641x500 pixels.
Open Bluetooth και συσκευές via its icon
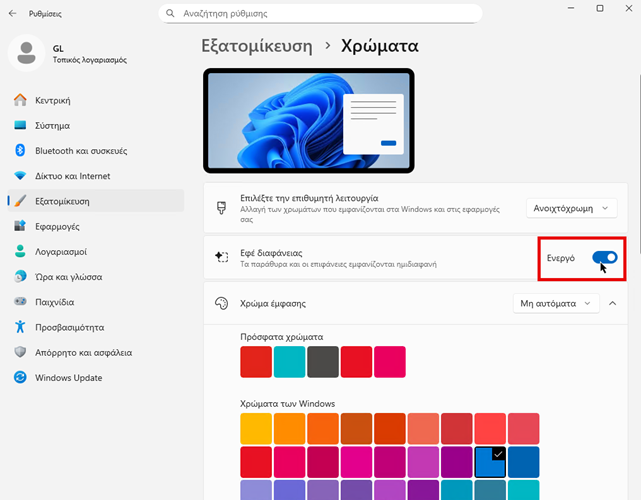(20, 150)
